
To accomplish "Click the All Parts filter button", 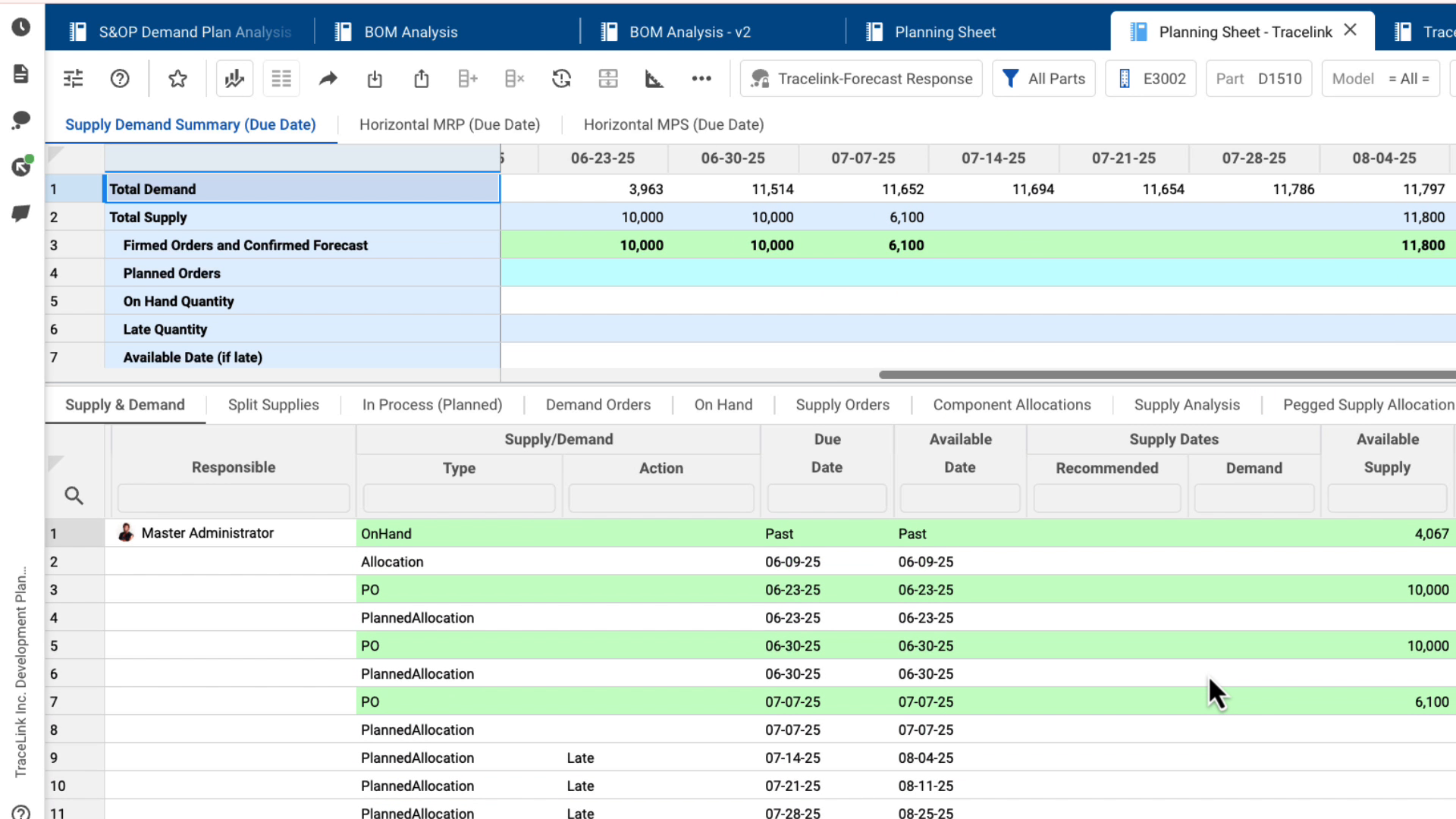I will pos(1043,78).
